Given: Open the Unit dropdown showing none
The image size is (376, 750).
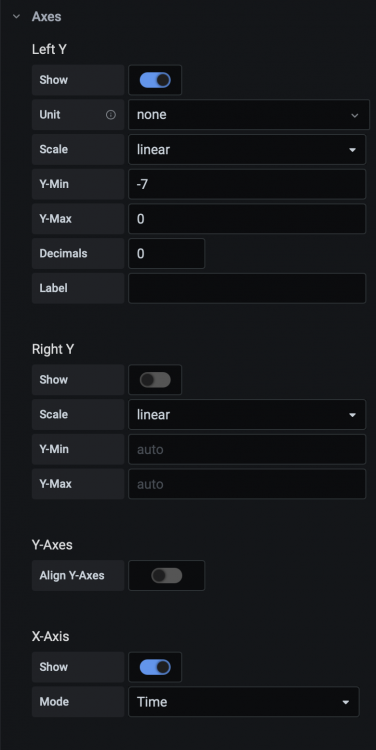Looking at the screenshot, I should 249,115.
